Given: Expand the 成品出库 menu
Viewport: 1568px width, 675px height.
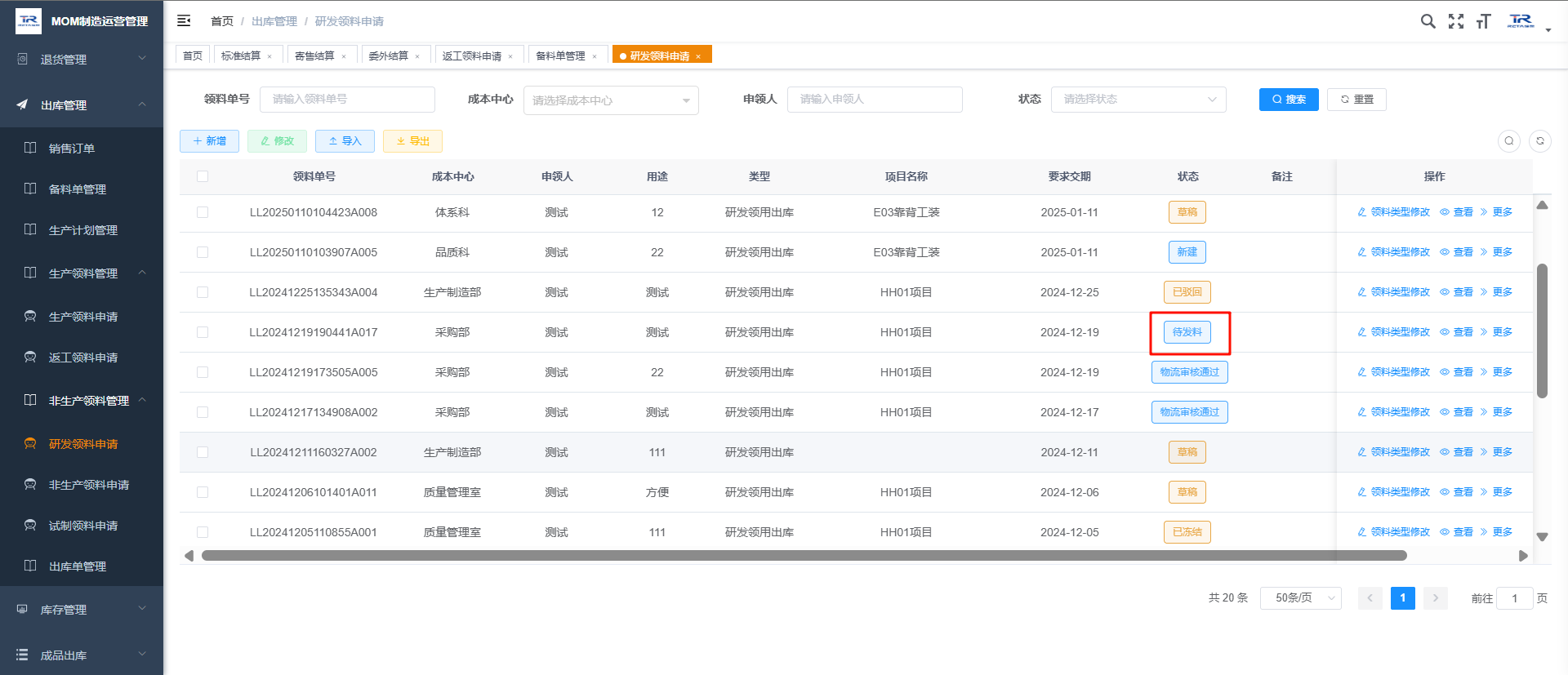Looking at the screenshot, I should (82, 655).
